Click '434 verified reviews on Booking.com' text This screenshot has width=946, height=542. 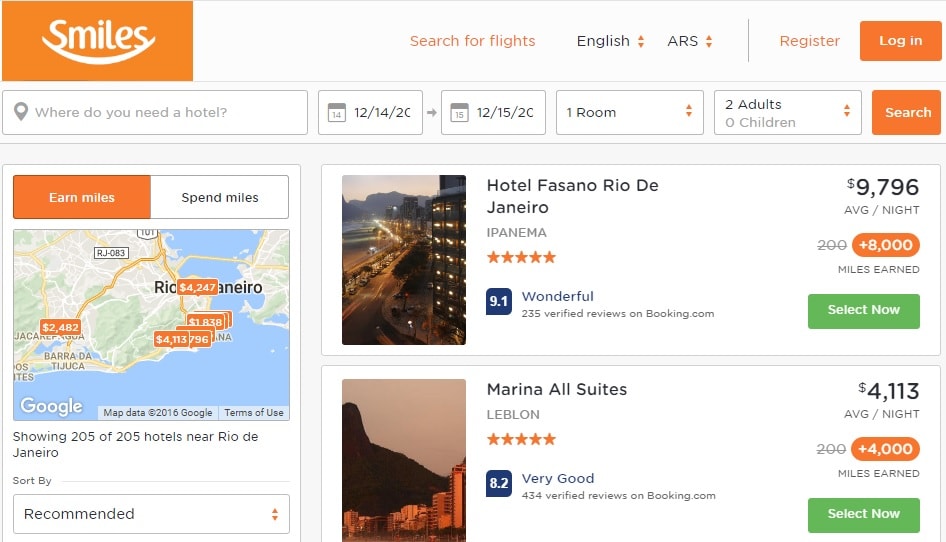pyautogui.click(x=618, y=496)
